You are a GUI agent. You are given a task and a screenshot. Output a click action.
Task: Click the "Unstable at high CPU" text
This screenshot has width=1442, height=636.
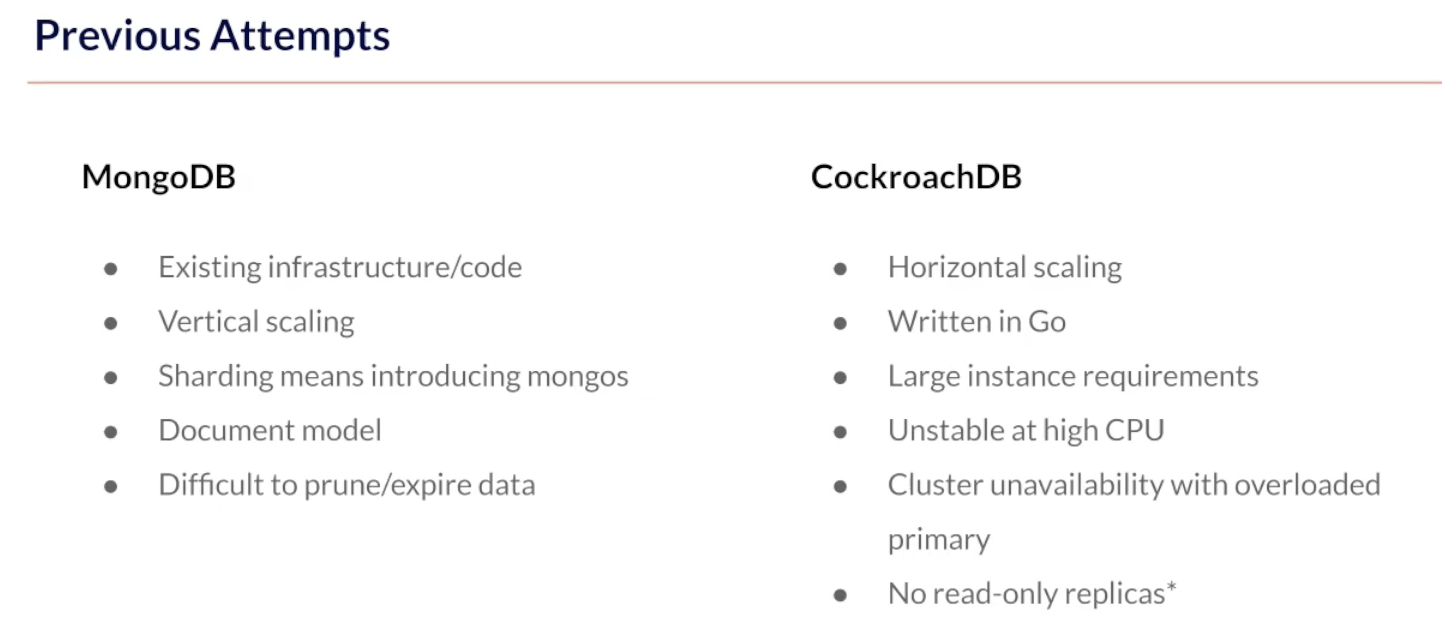tap(1025, 430)
